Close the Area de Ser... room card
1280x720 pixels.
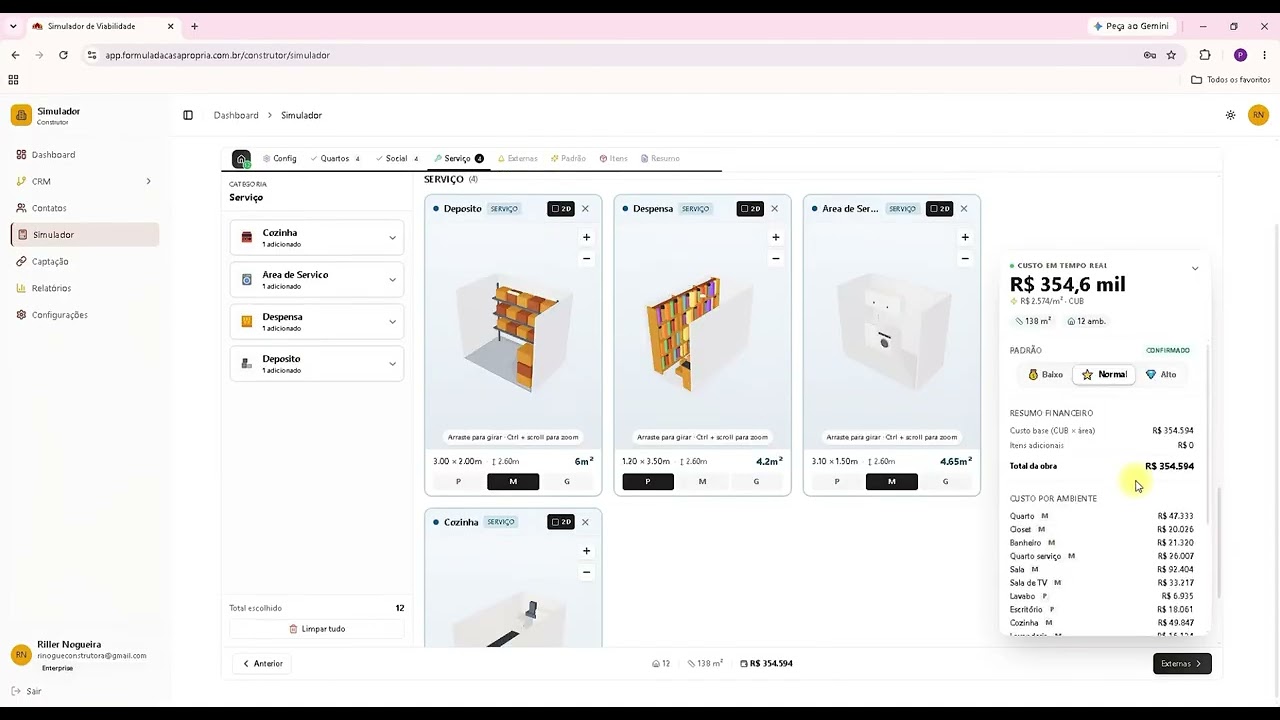tap(964, 209)
